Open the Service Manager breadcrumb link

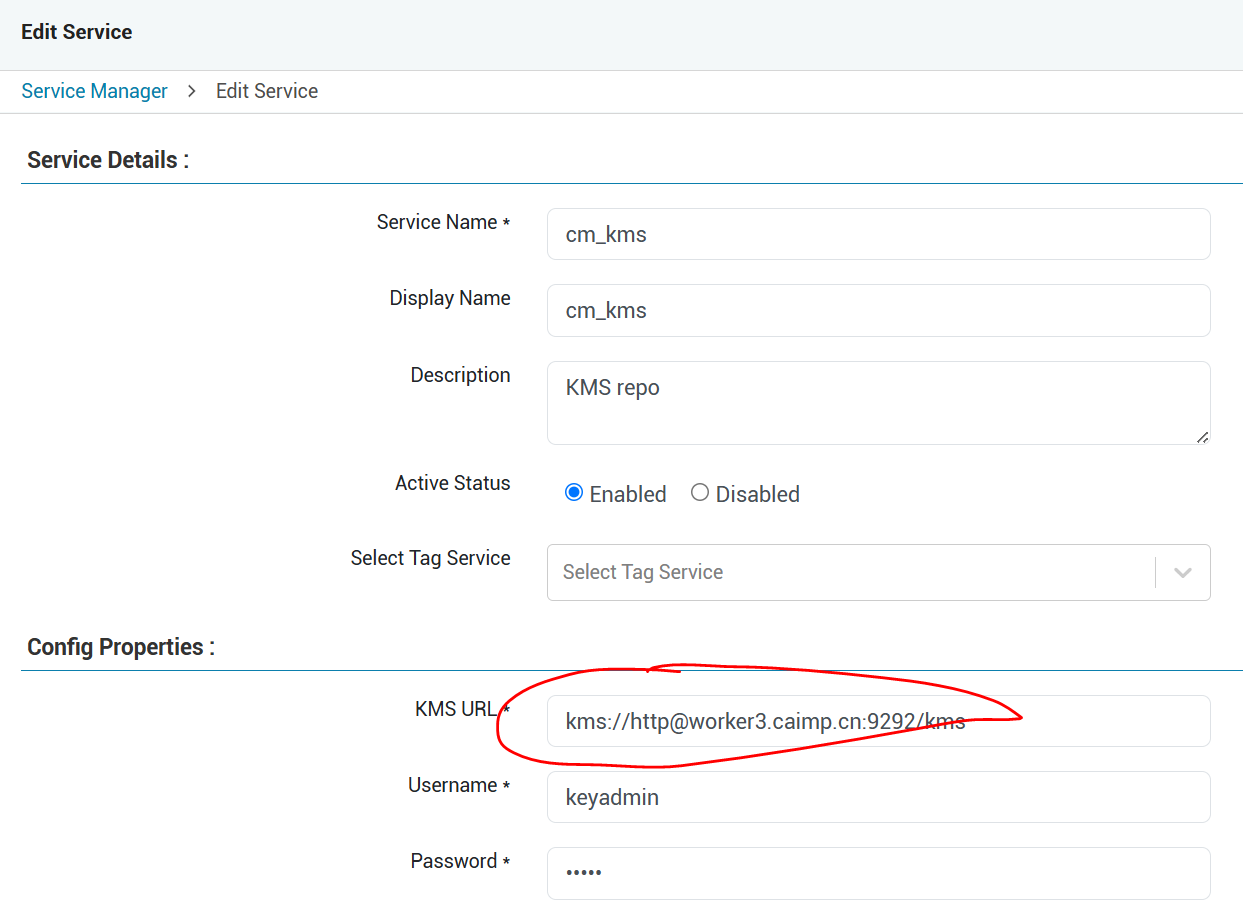(94, 91)
